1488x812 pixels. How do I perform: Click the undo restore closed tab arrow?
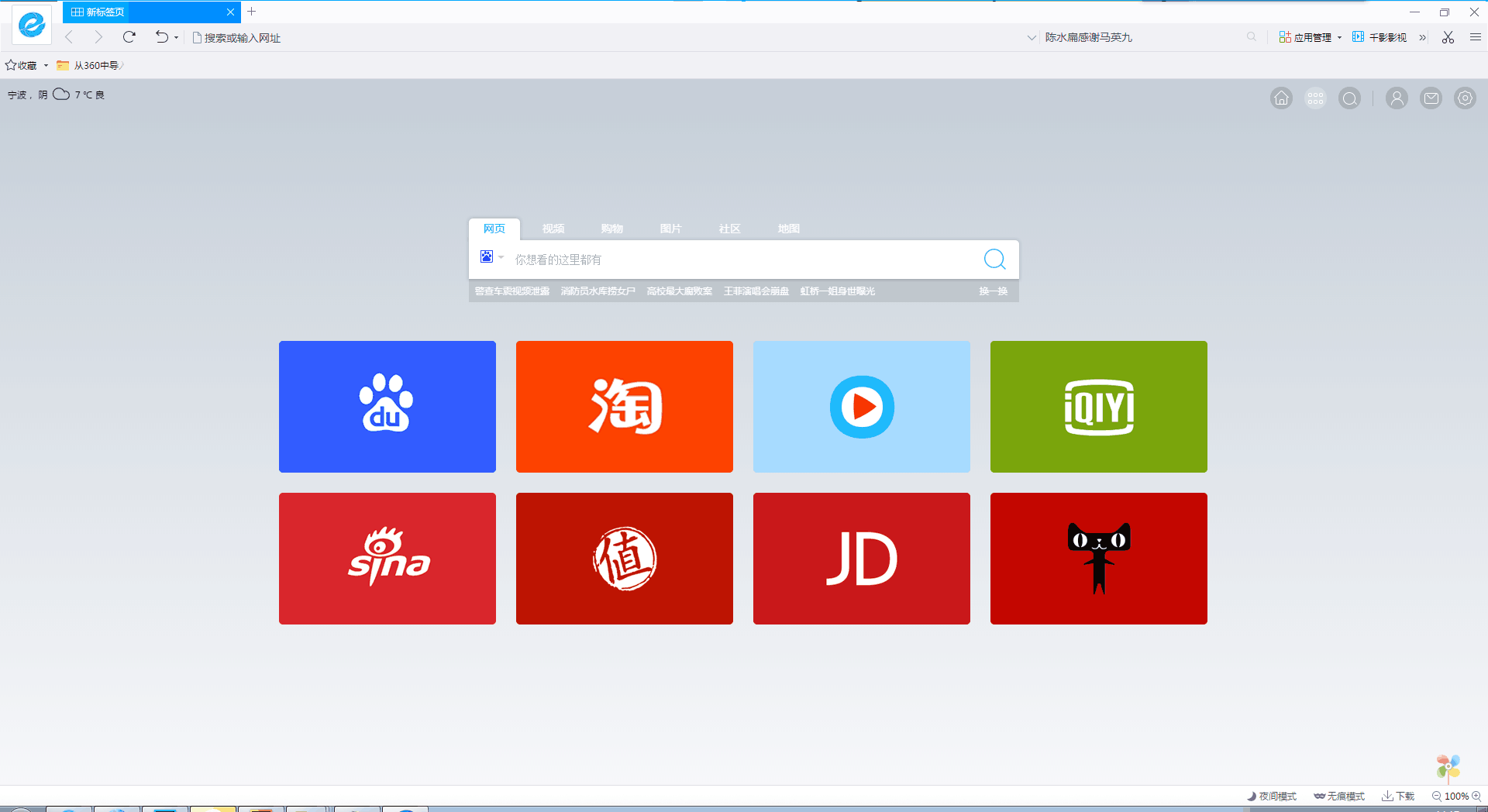[161, 37]
